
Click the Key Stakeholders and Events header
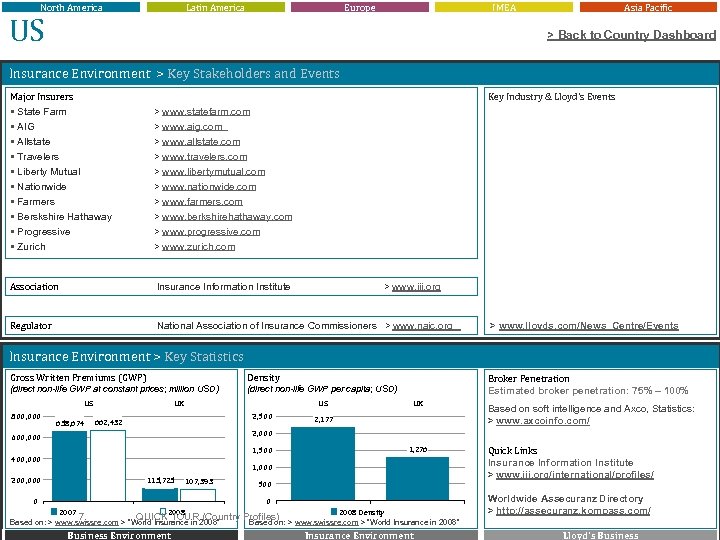click(x=253, y=73)
